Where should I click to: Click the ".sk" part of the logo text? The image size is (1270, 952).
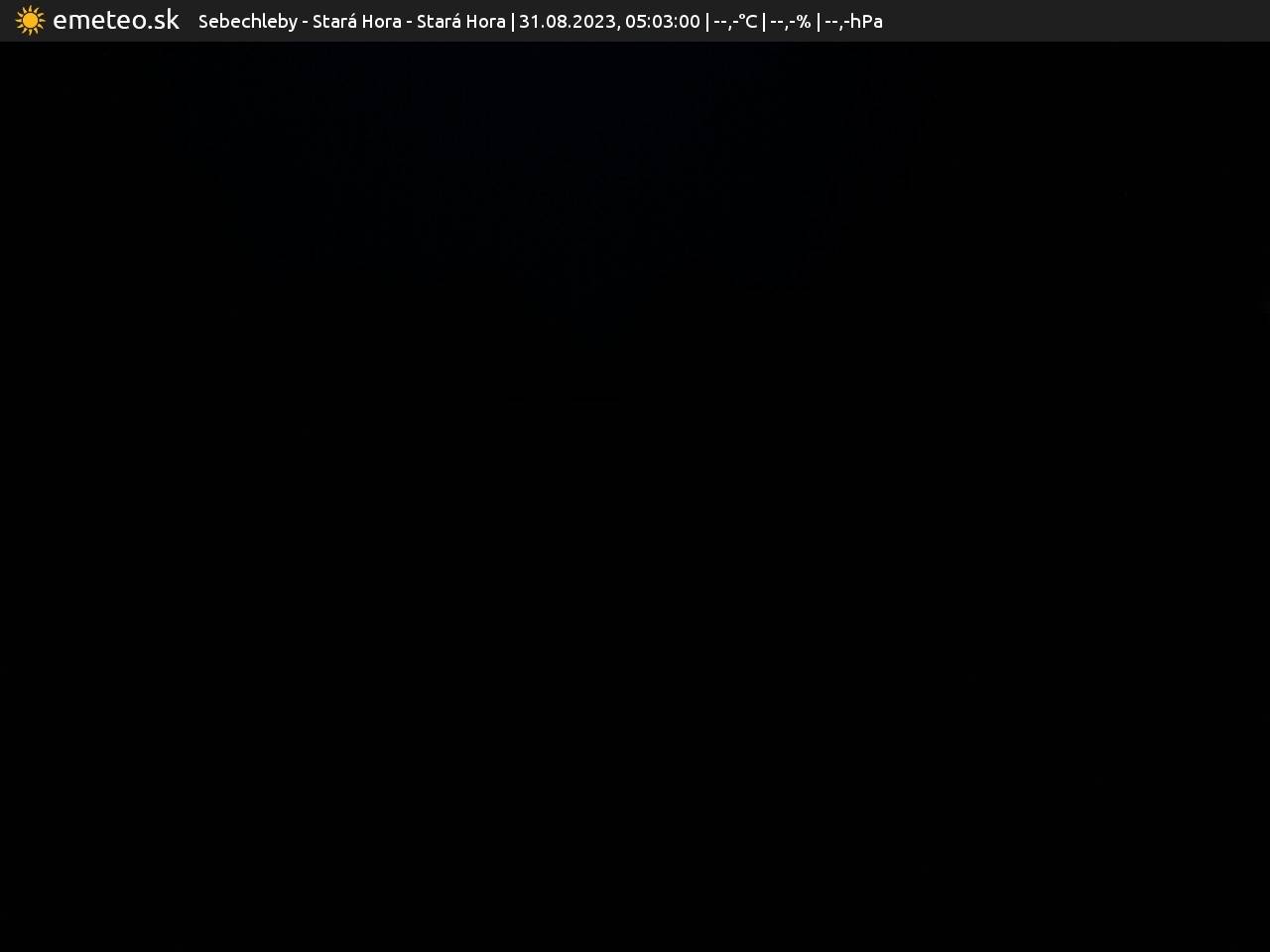pos(160,21)
